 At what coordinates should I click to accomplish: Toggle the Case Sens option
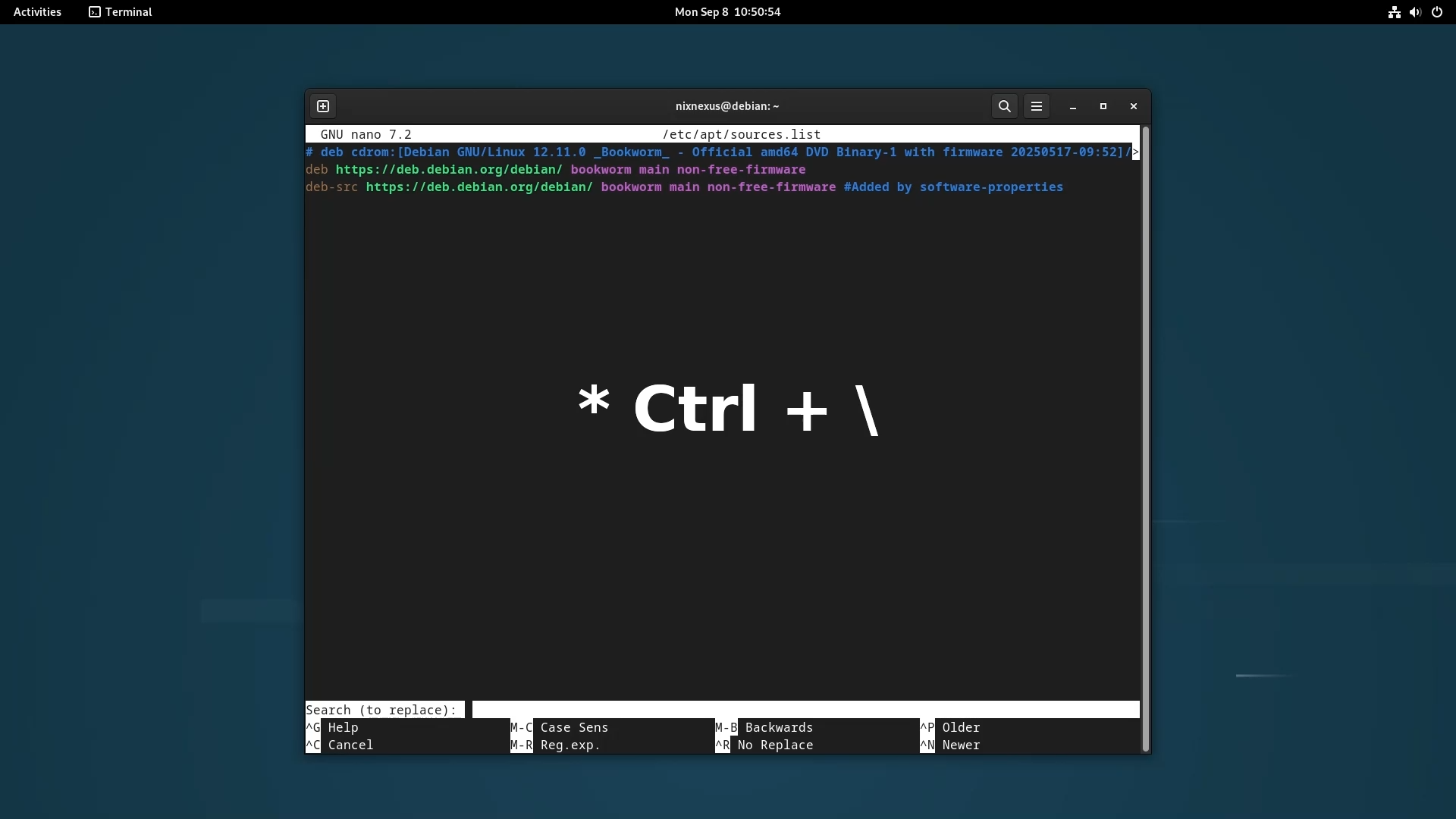(x=573, y=727)
